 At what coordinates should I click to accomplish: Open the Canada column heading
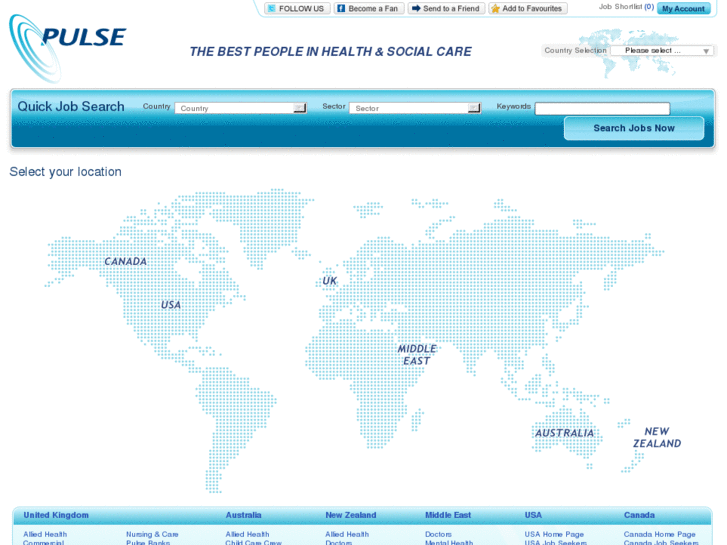point(639,515)
